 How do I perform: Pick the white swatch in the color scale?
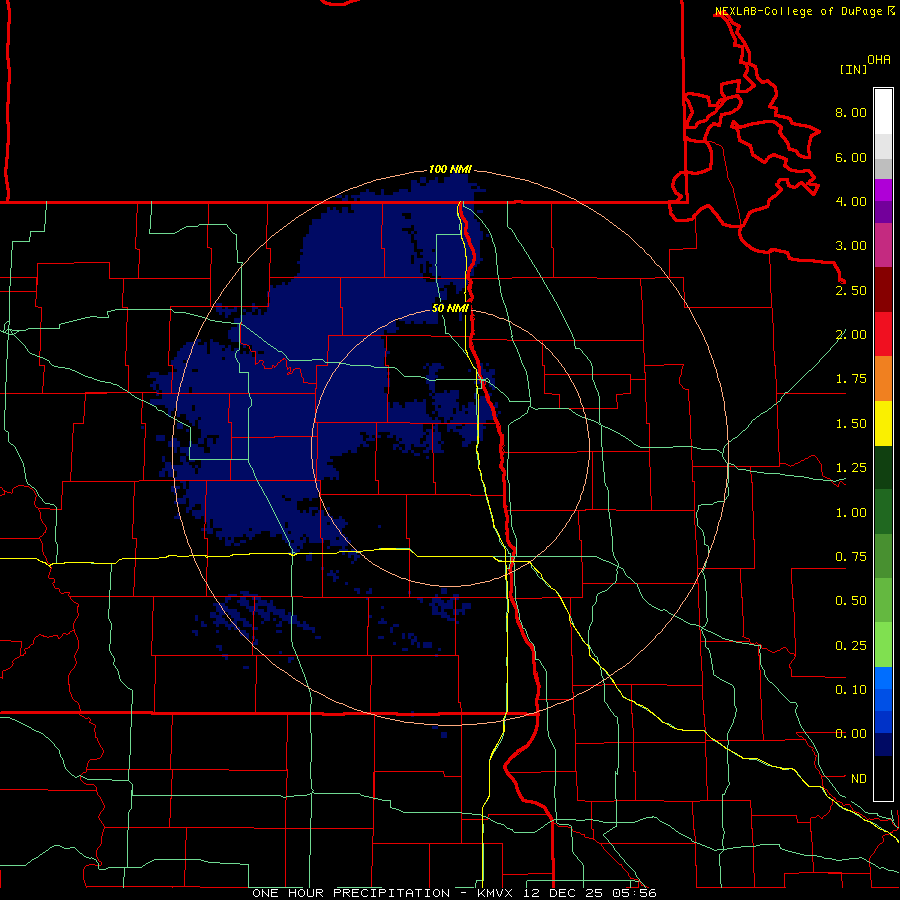[883, 112]
